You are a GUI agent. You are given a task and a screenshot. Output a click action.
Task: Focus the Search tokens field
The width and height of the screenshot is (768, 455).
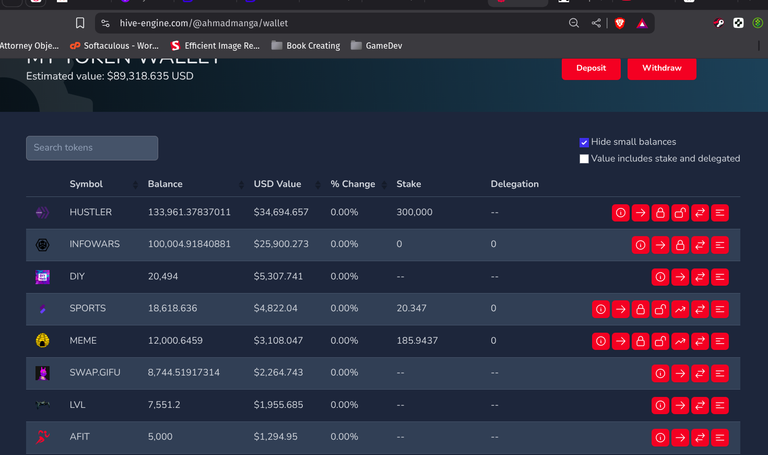coord(92,148)
